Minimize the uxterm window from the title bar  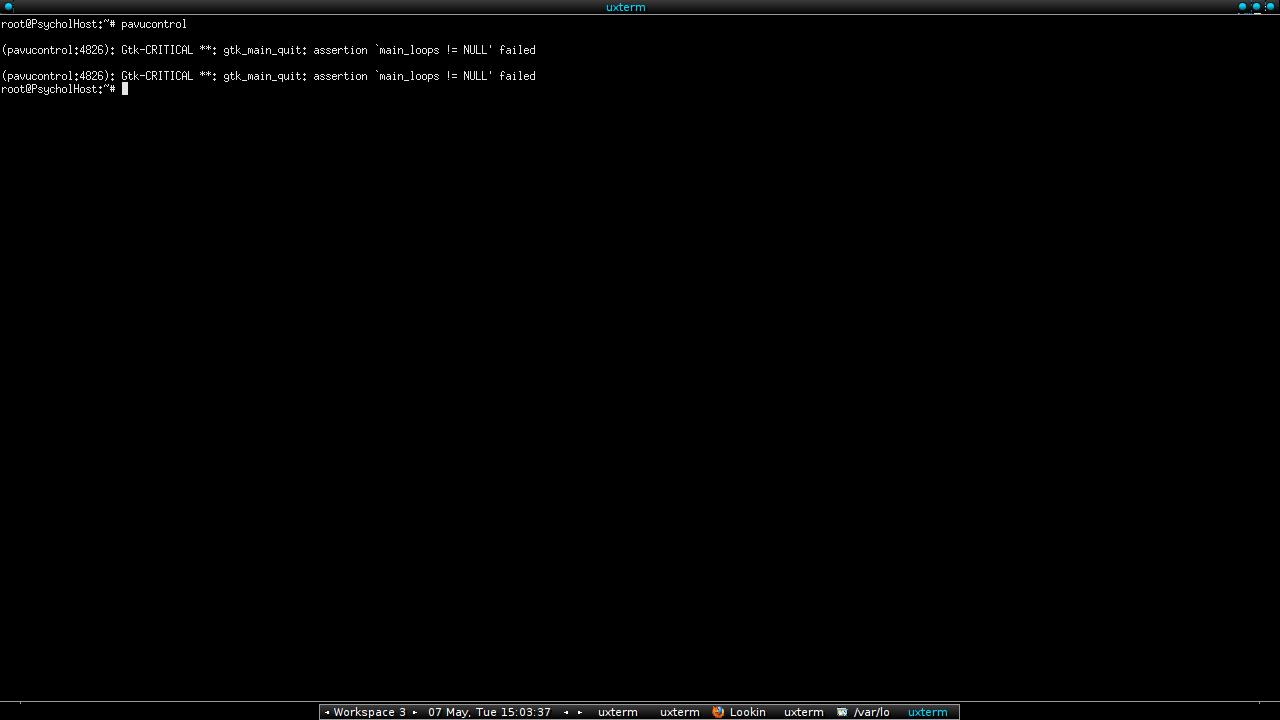click(1243, 7)
